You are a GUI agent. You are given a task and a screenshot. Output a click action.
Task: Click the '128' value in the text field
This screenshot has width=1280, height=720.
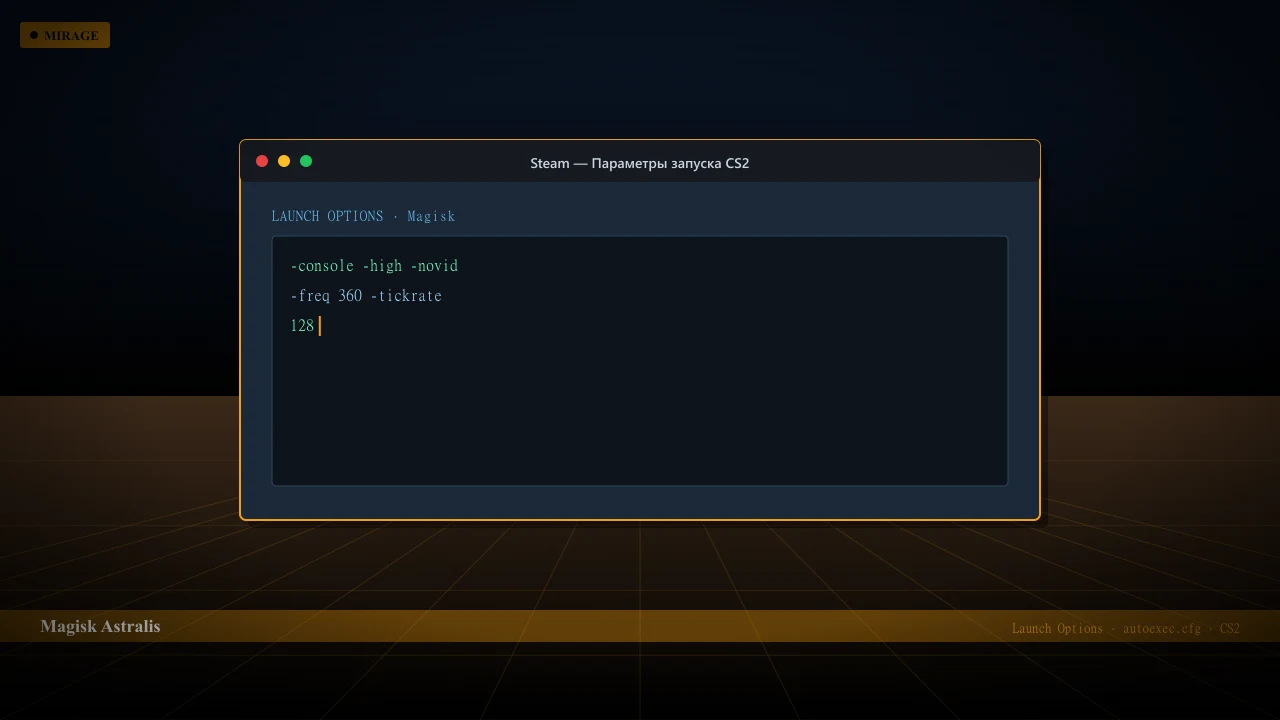[x=302, y=326]
